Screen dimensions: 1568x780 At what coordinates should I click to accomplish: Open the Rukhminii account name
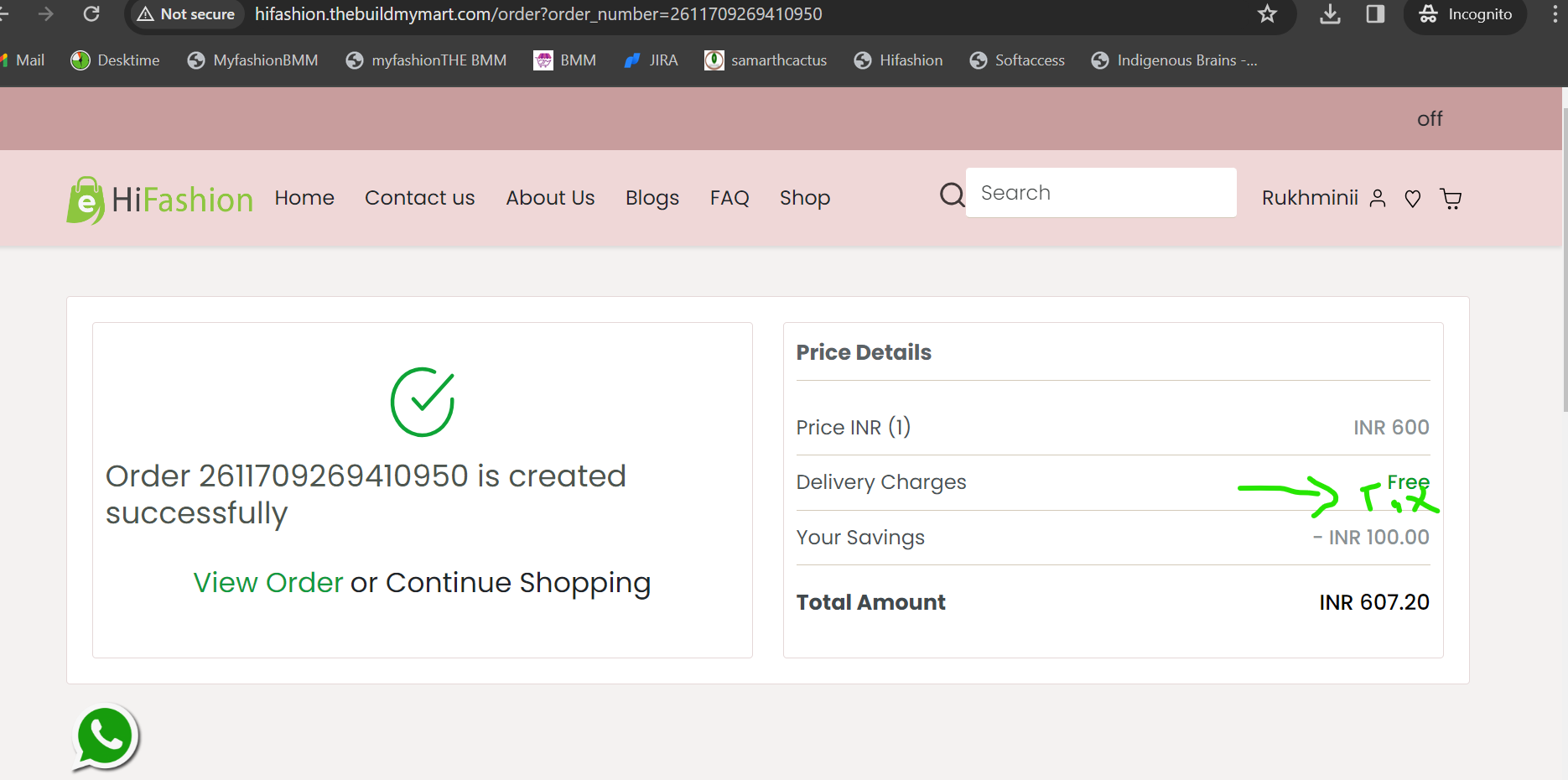1310,198
